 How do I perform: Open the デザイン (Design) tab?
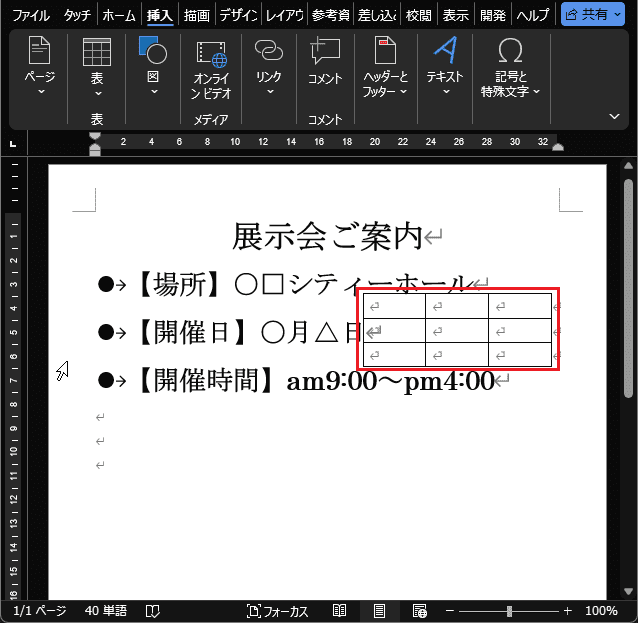(238, 15)
